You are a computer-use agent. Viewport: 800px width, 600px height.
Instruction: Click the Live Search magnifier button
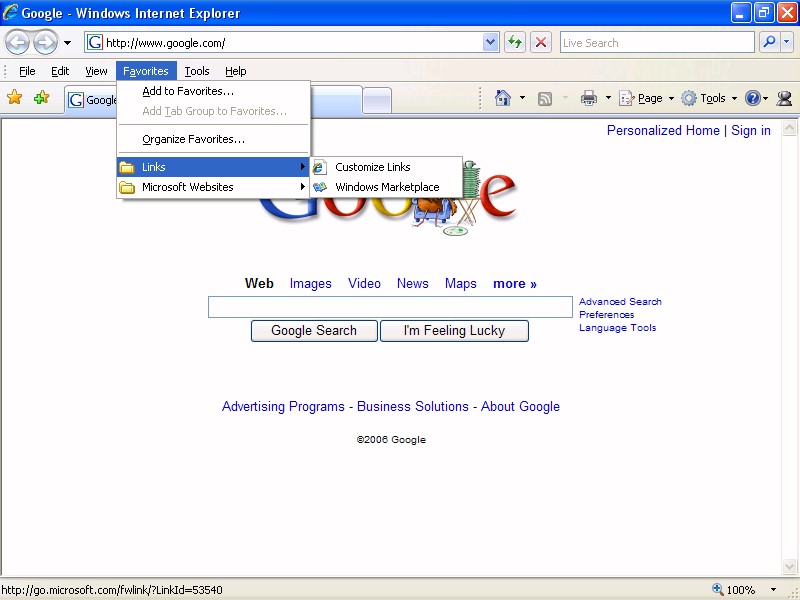tap(769, 42)
